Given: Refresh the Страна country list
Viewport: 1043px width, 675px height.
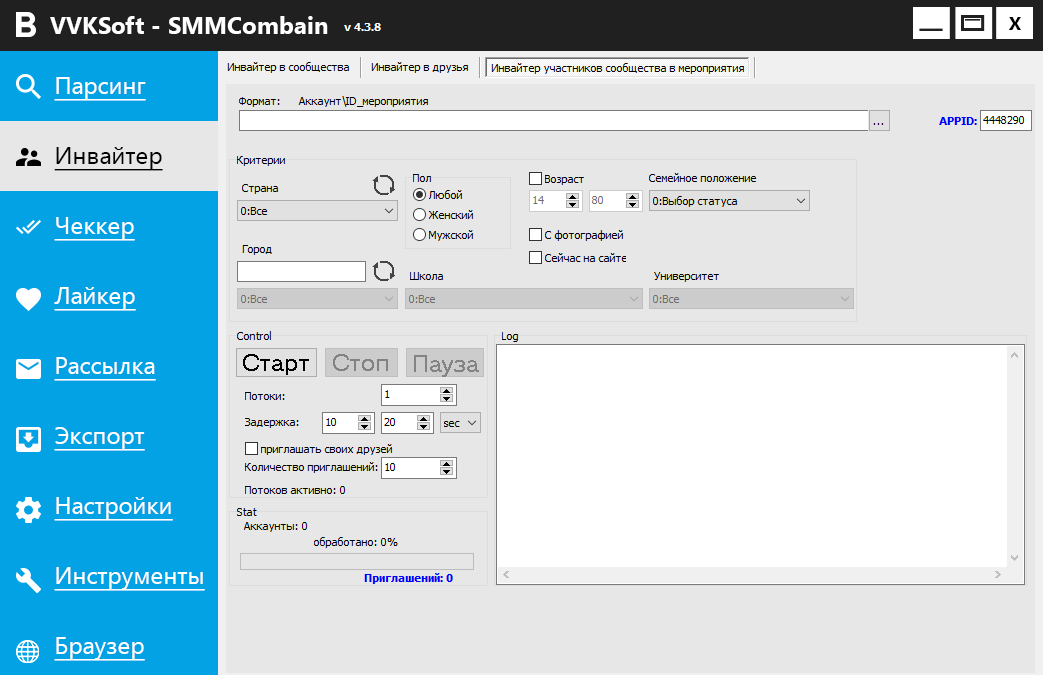Looking at the screenshot, I should [384, 185].
